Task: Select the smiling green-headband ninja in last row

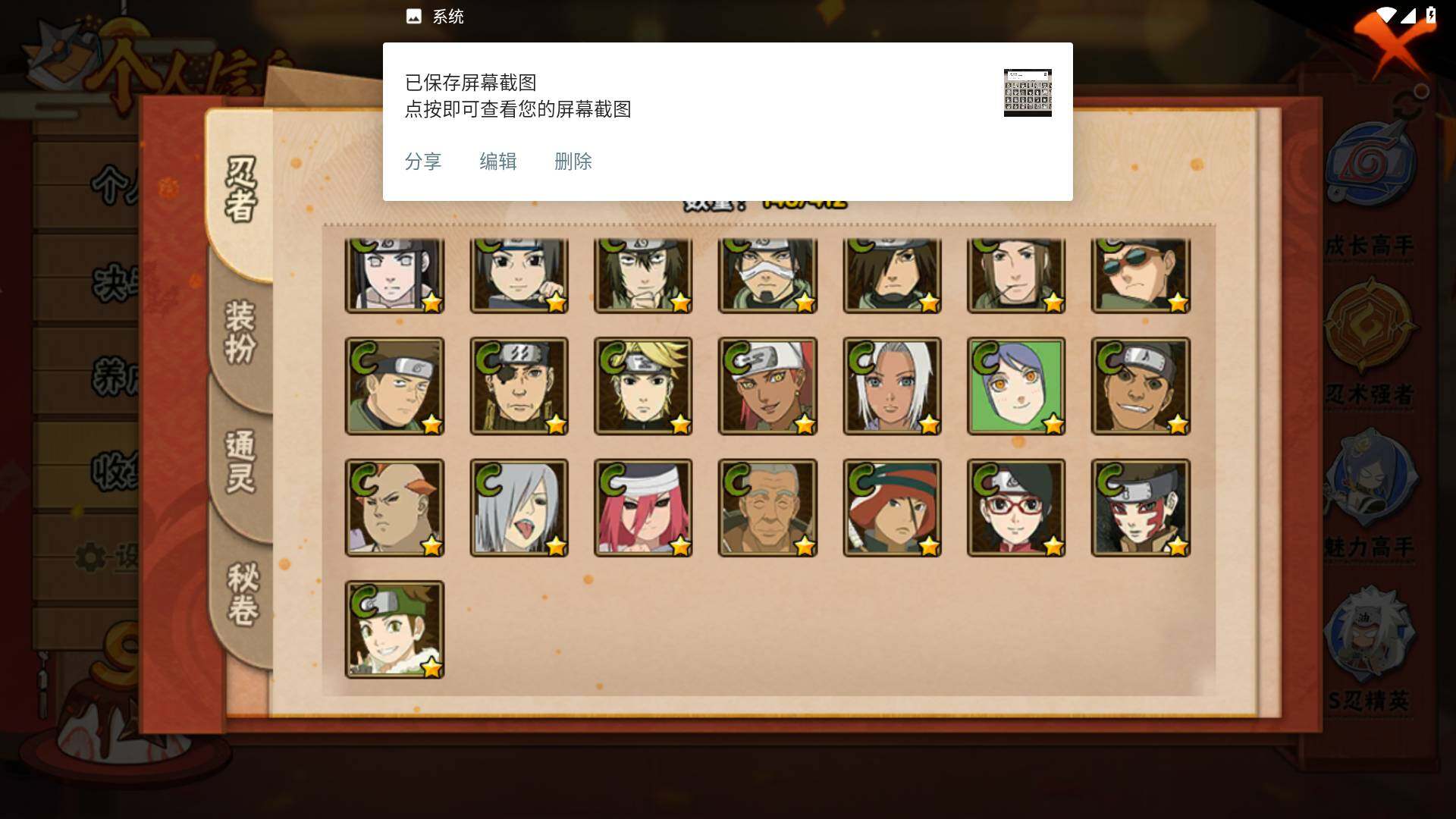Action: click(x=394, y=629)
